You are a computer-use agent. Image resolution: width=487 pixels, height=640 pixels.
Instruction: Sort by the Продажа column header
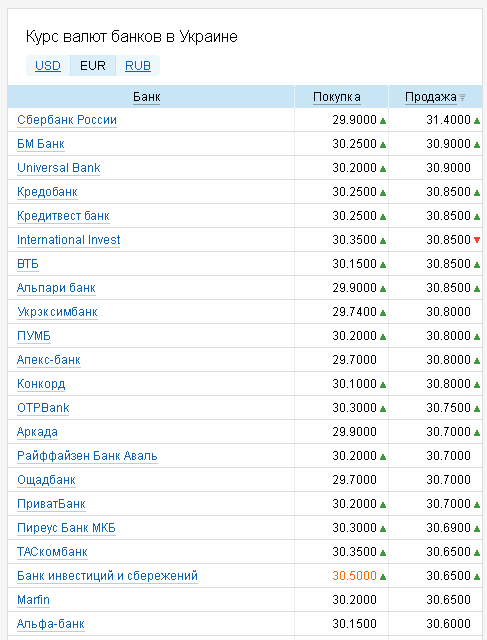431,97
